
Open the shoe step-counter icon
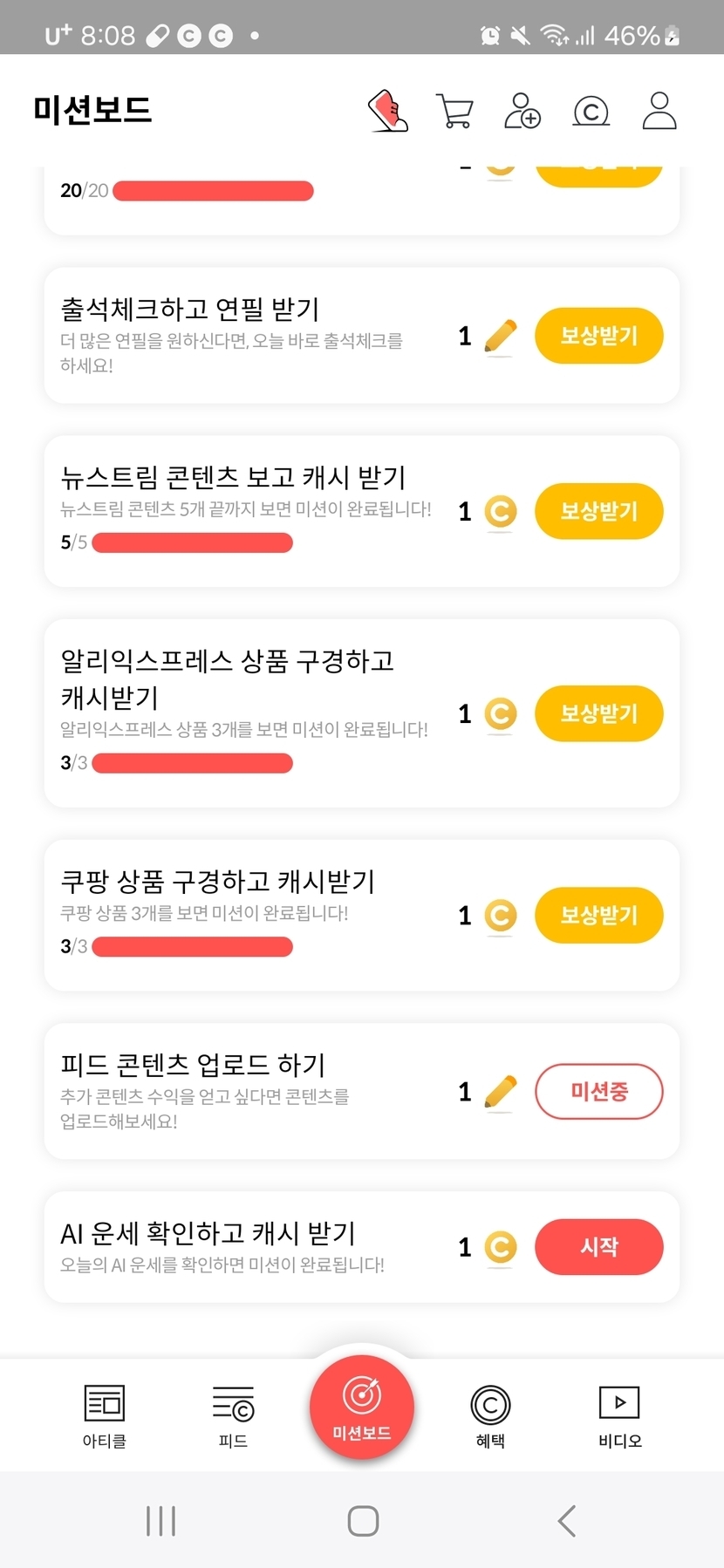[389, 111]
